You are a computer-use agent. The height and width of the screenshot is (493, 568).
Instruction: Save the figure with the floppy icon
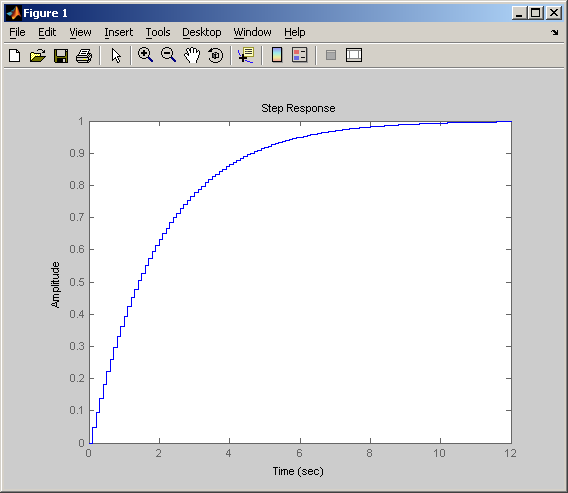61,55
